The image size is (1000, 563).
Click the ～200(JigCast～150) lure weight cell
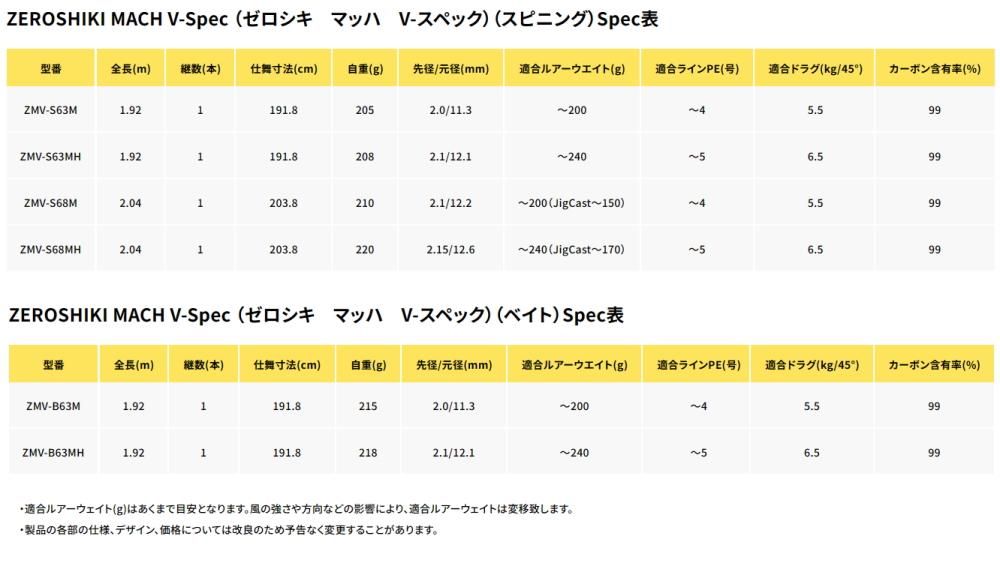point(571,203)
